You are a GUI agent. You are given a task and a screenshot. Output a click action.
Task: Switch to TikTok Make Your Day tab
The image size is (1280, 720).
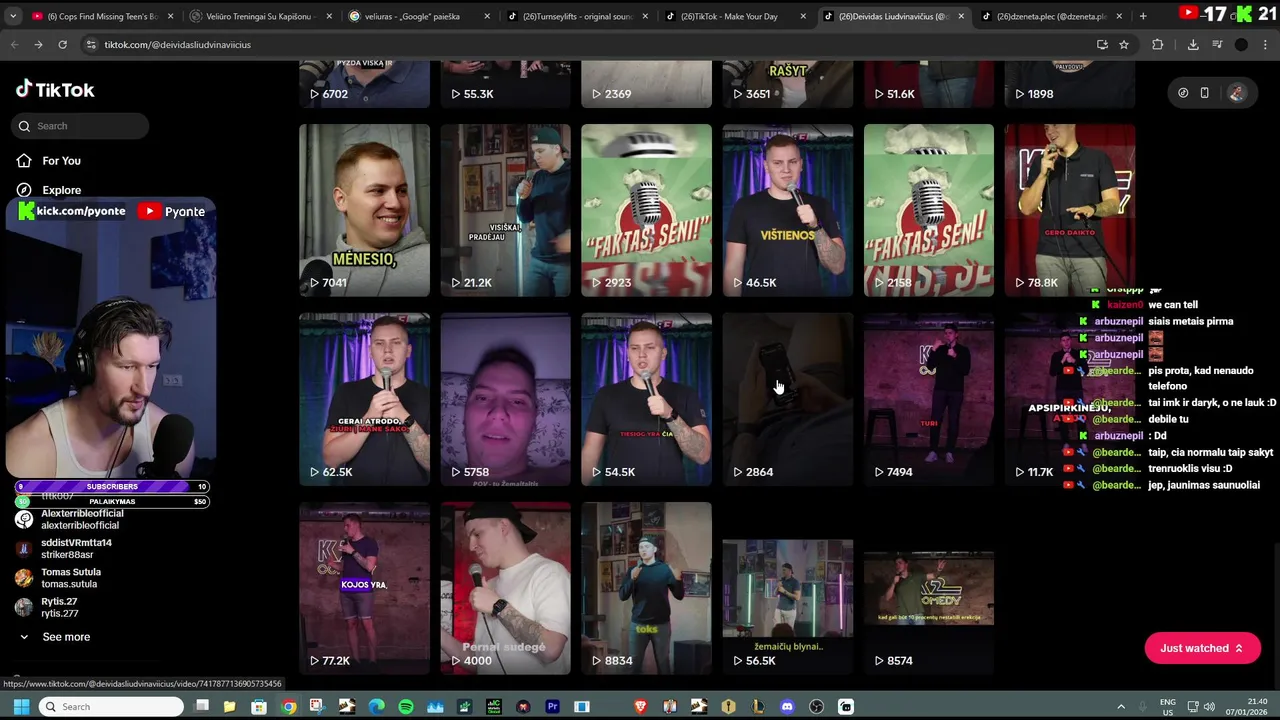coord(735,16)
